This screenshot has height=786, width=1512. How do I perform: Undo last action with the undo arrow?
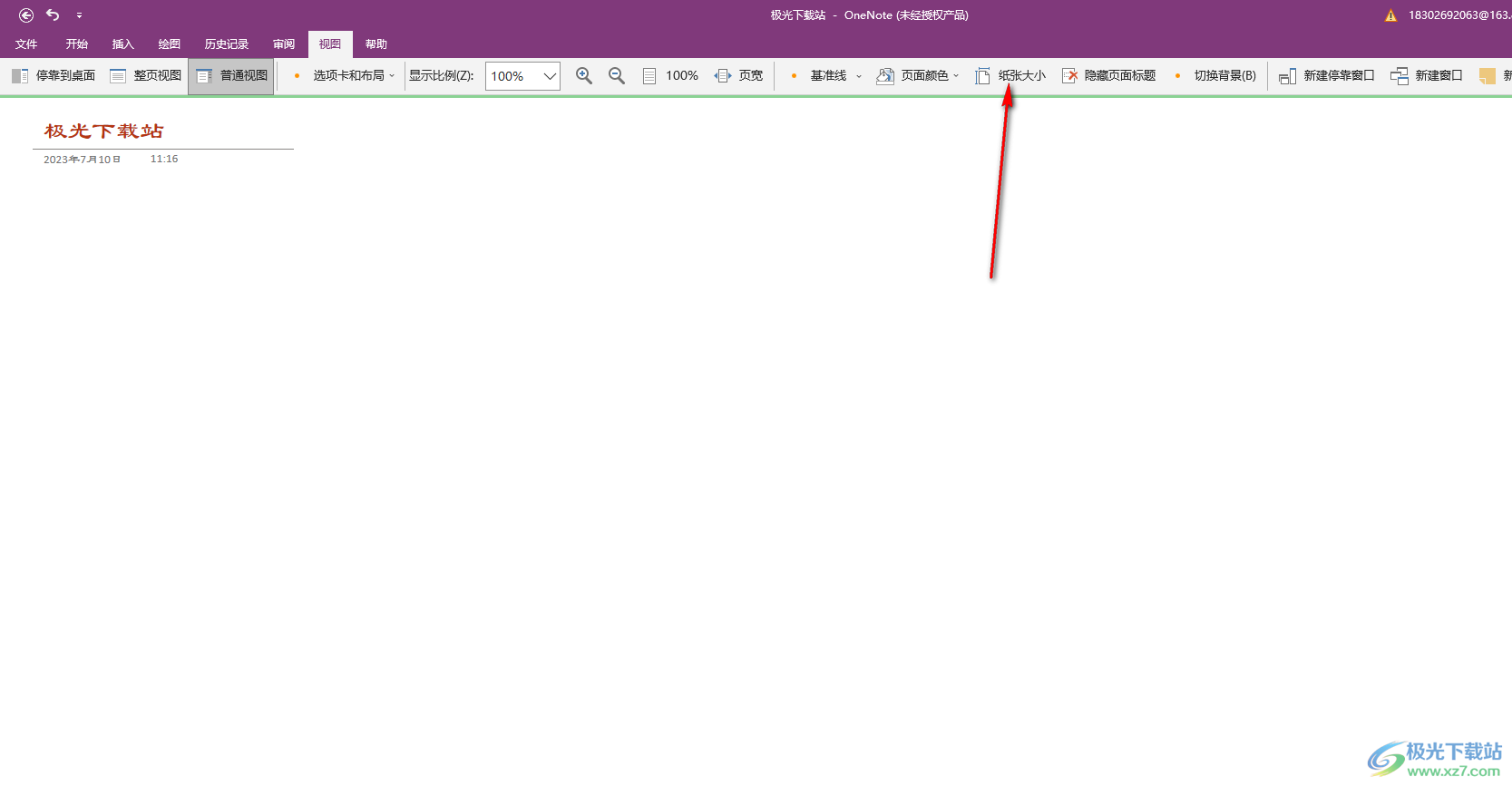click(53, 15)
